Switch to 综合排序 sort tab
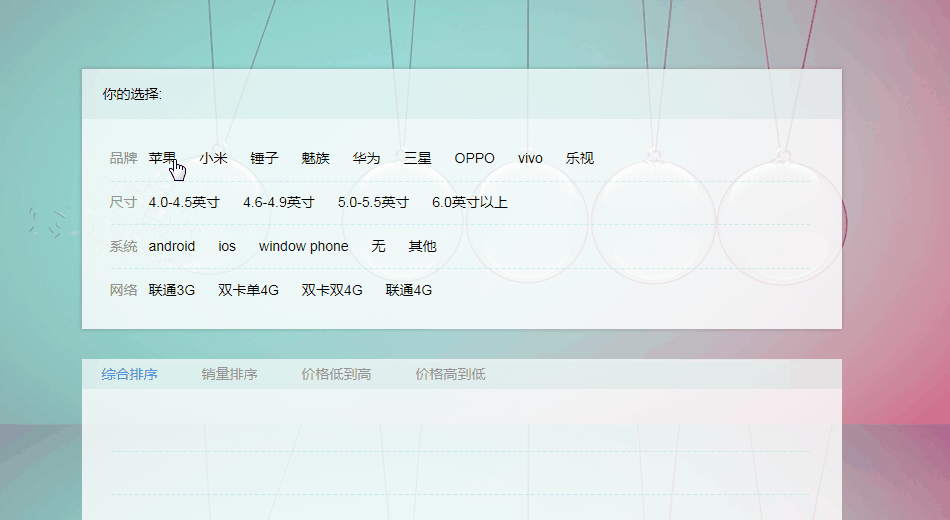Viewport: 950px width, 520px height. (x=130, y=375)
